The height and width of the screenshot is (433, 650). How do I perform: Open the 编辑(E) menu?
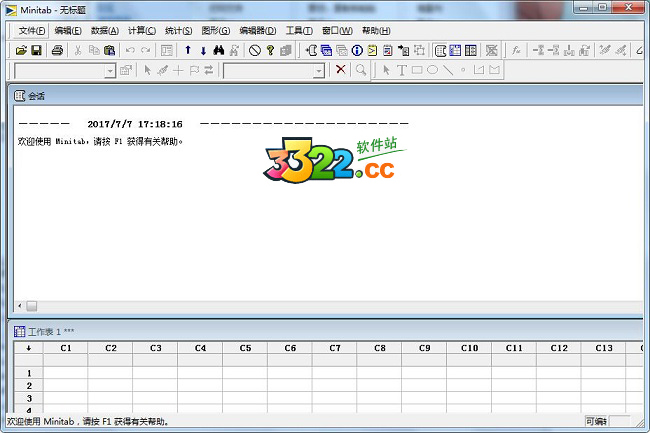[x=68, y=31]
